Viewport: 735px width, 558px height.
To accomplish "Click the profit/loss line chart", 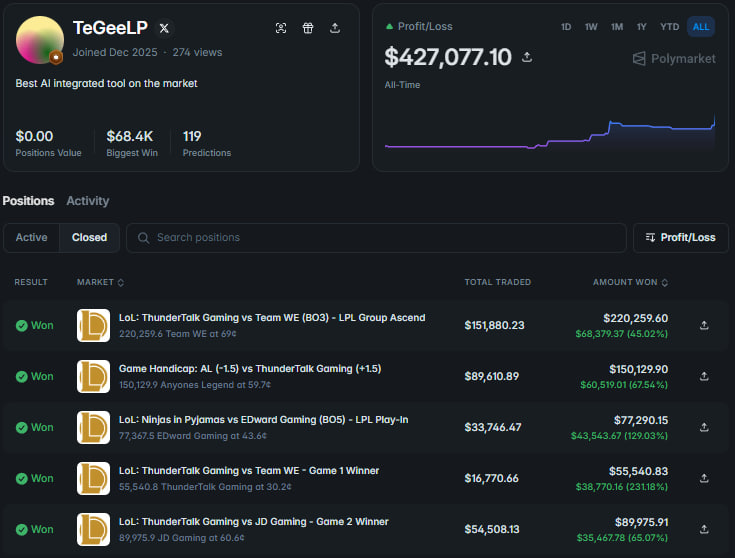I will [550, 132].
